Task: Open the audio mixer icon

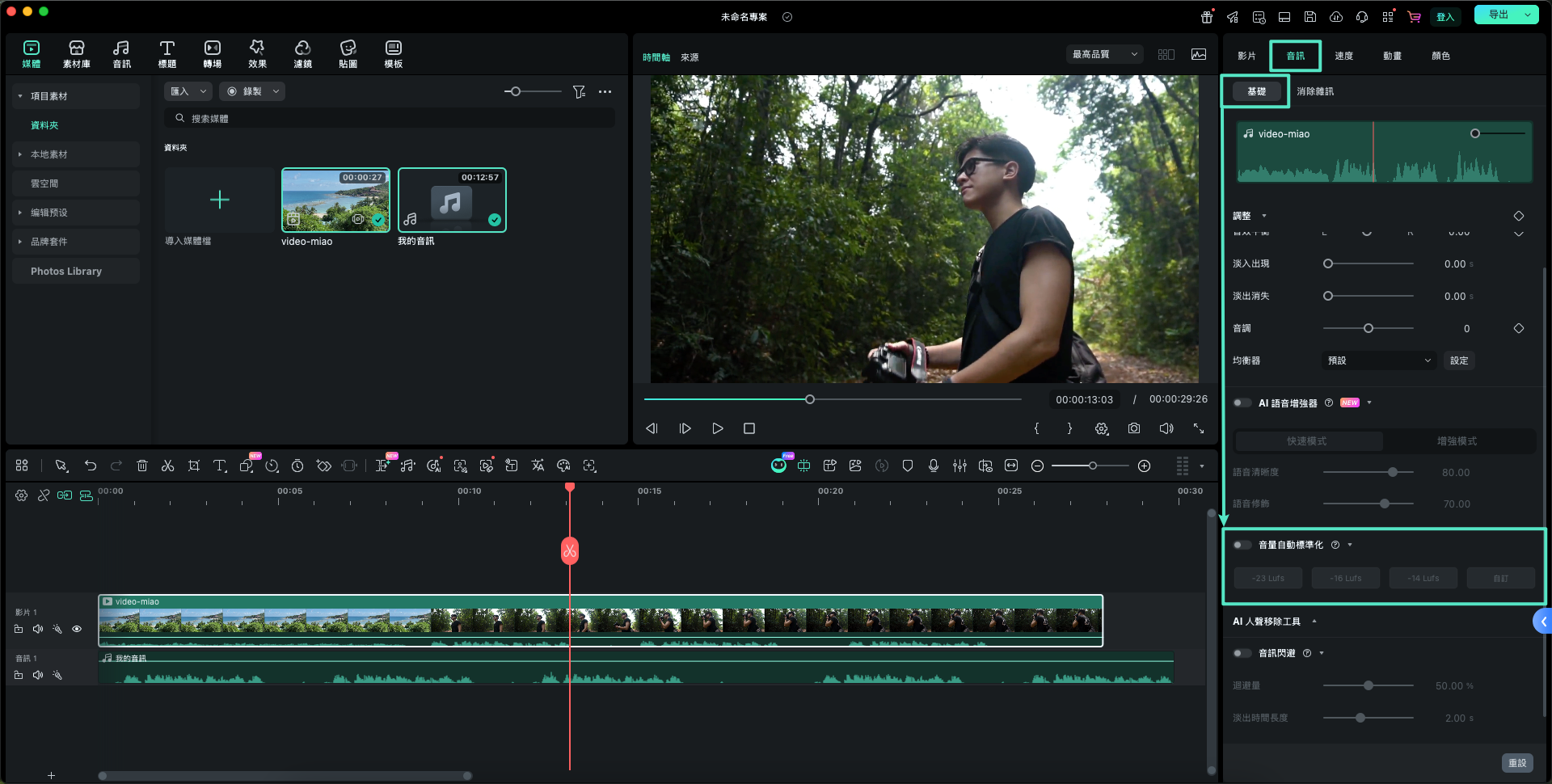Action: (x=959, y=466)
